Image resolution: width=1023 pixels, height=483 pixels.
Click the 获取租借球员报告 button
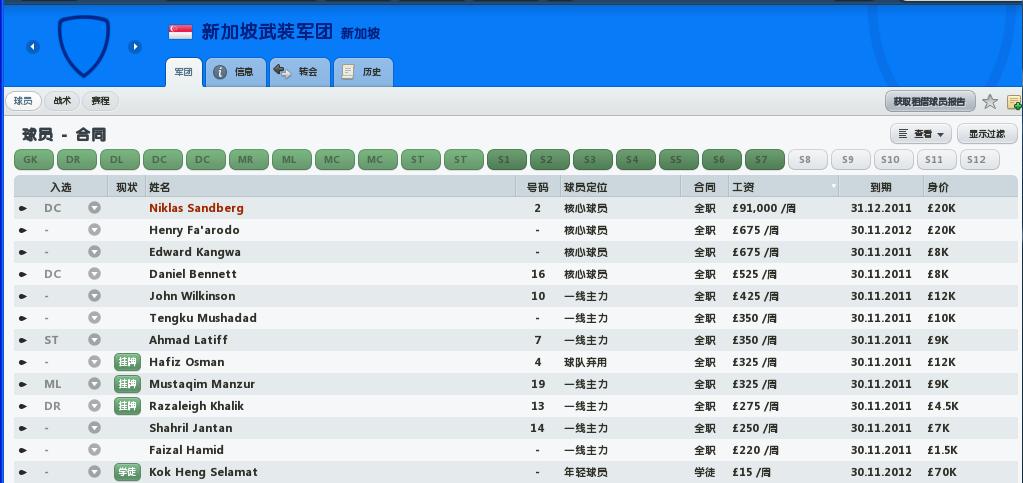(929, 101)
